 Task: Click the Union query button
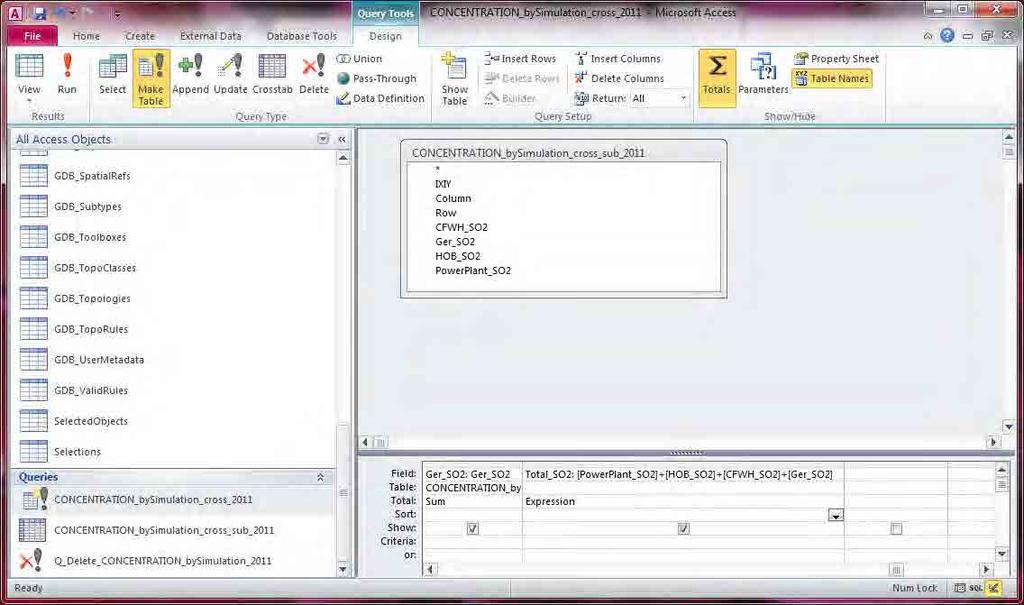pyautogui.click(x=359, y=59)
